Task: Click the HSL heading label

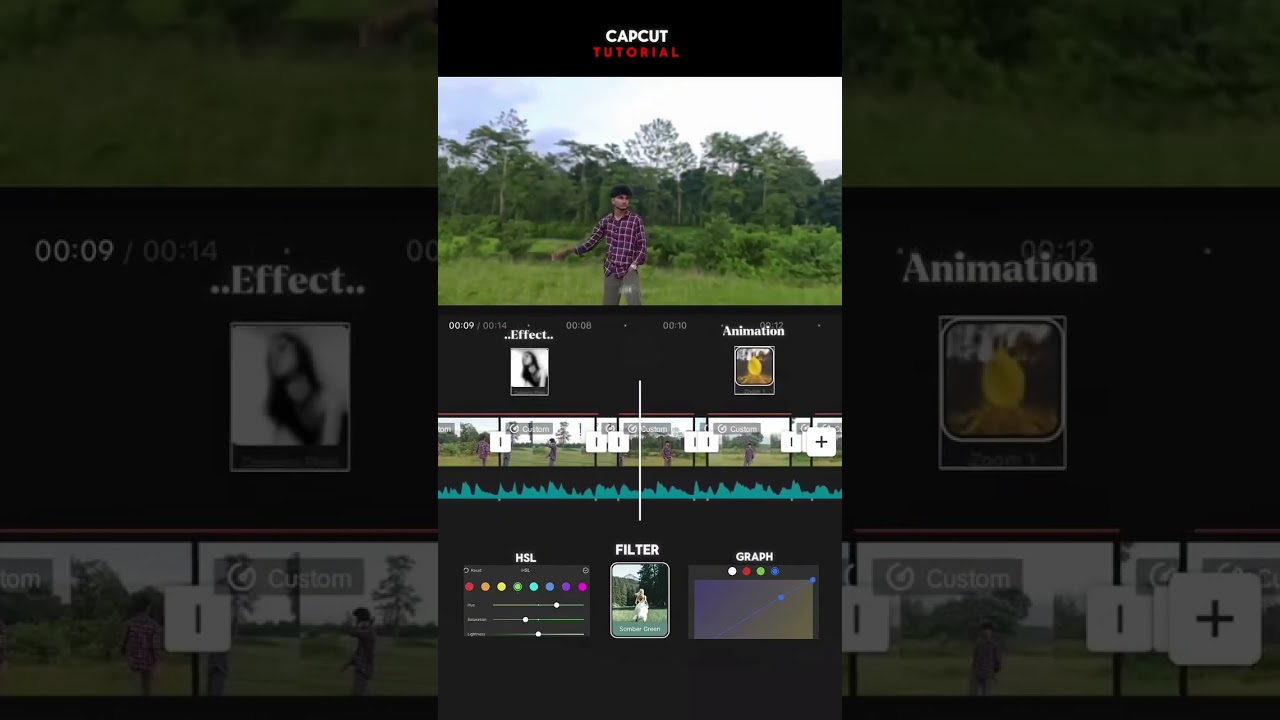Action: (x=525, y=558)
